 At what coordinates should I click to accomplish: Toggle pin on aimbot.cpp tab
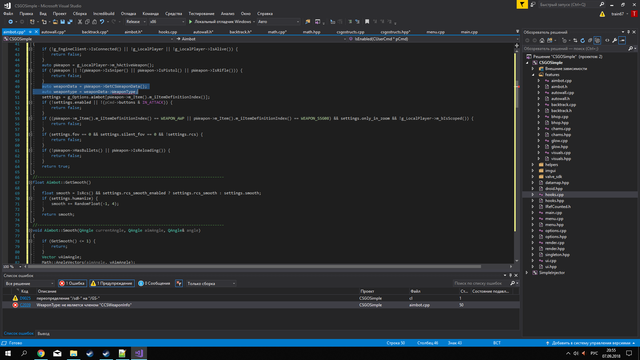pos(30,32)
